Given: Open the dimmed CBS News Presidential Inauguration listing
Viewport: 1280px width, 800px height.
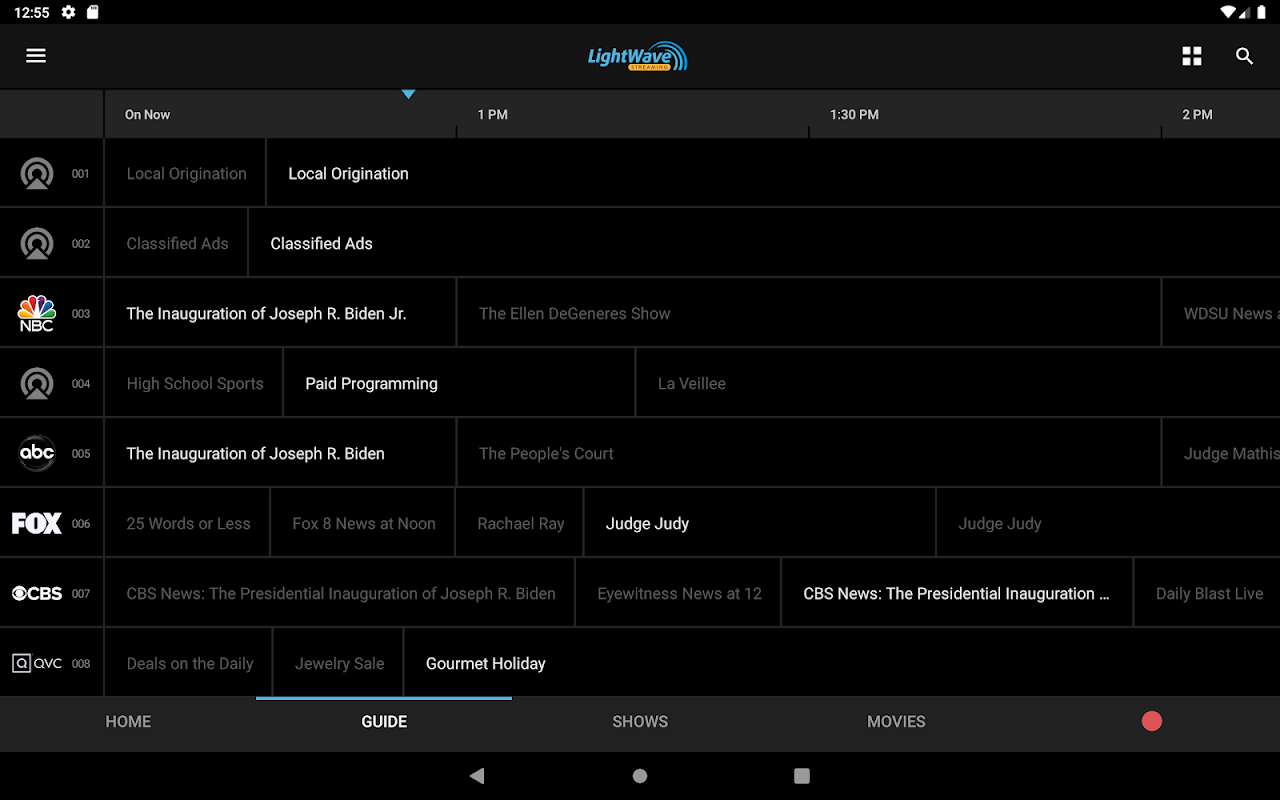Looking at the screenshot, I should coord(340,594).
